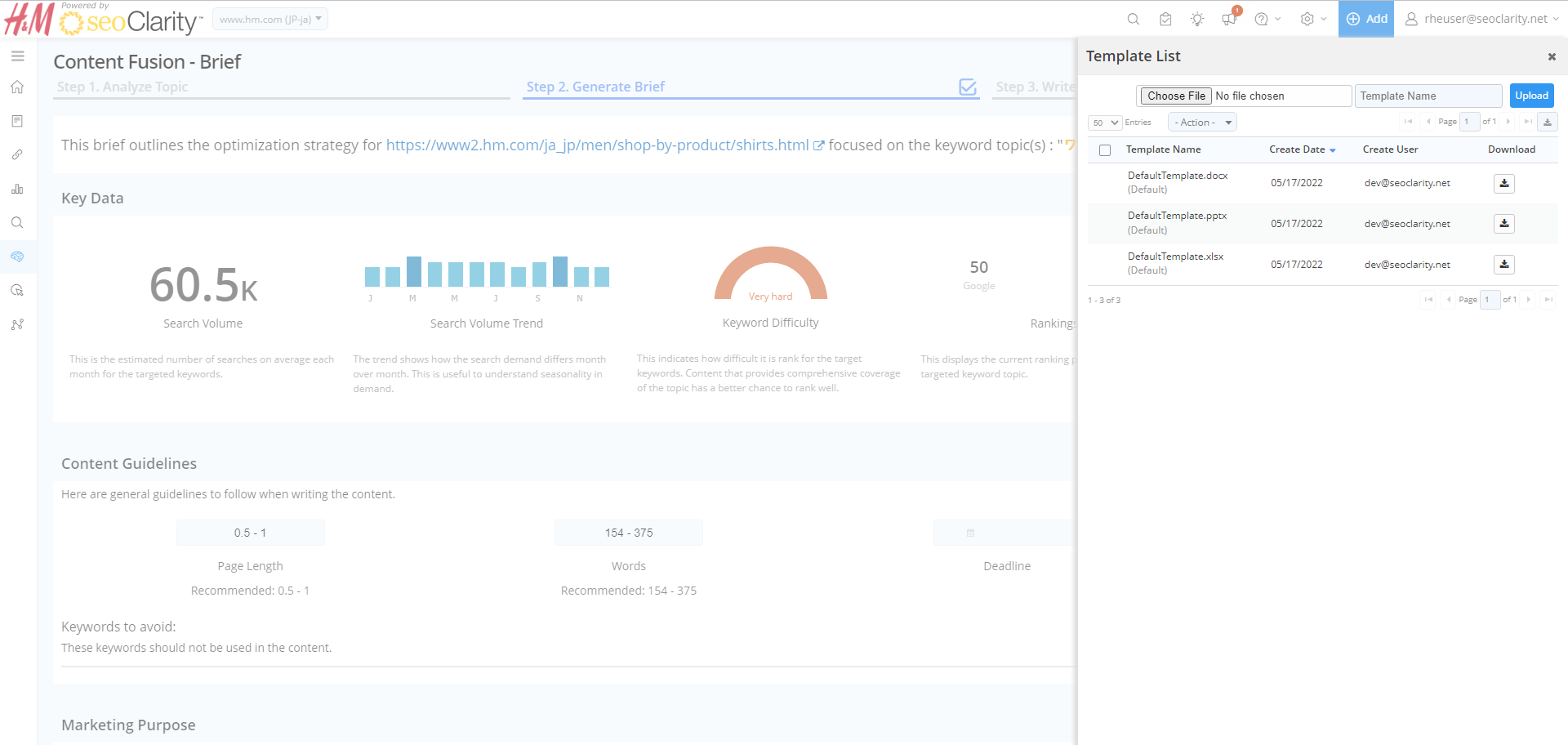Open the lightbulb ideas icon
The height and width of the screenshot is (745, 1568).
pos(1197,19)
